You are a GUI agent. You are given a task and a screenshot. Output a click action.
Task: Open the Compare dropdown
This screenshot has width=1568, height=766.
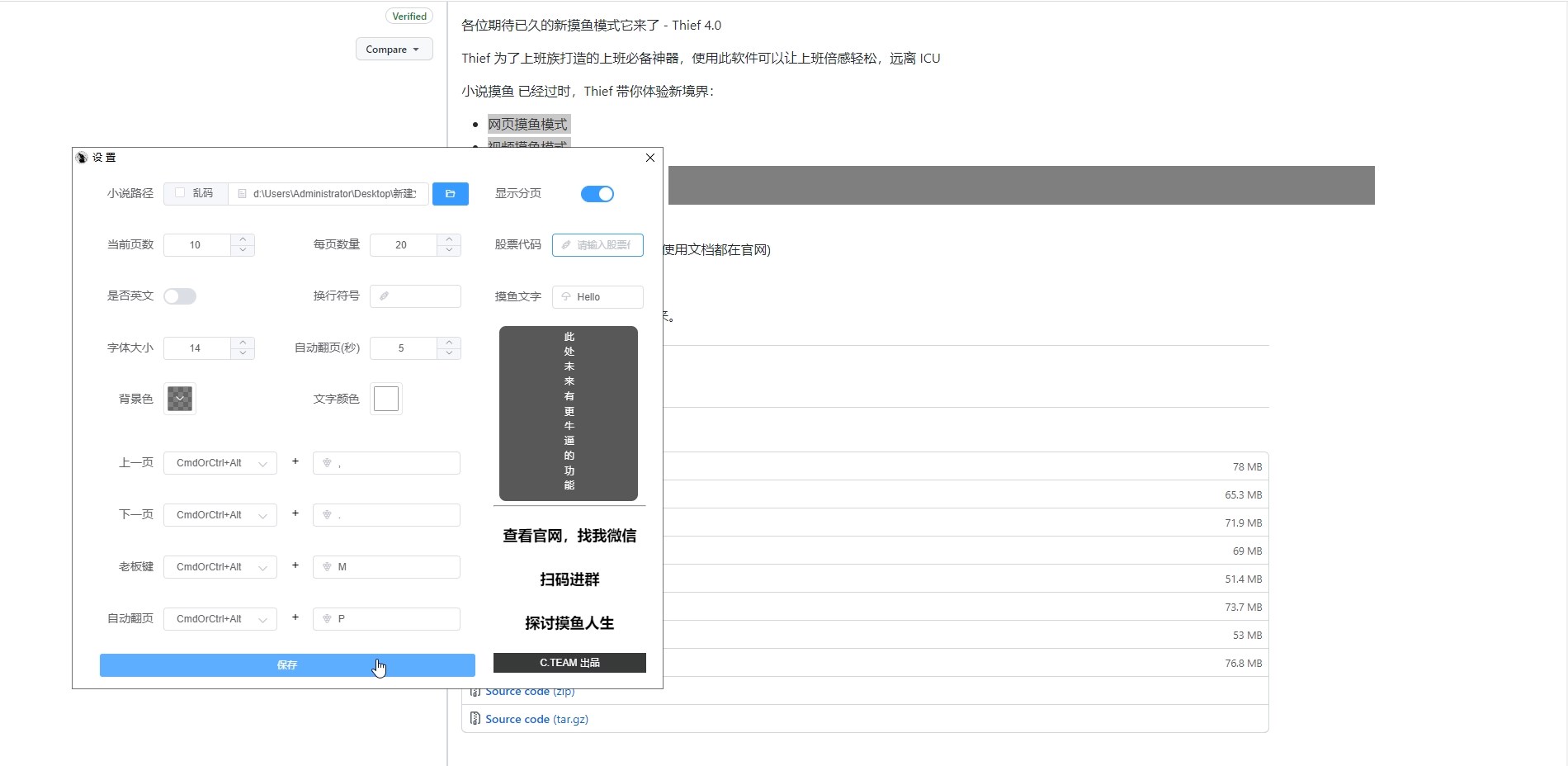click(x=394, y=49)
